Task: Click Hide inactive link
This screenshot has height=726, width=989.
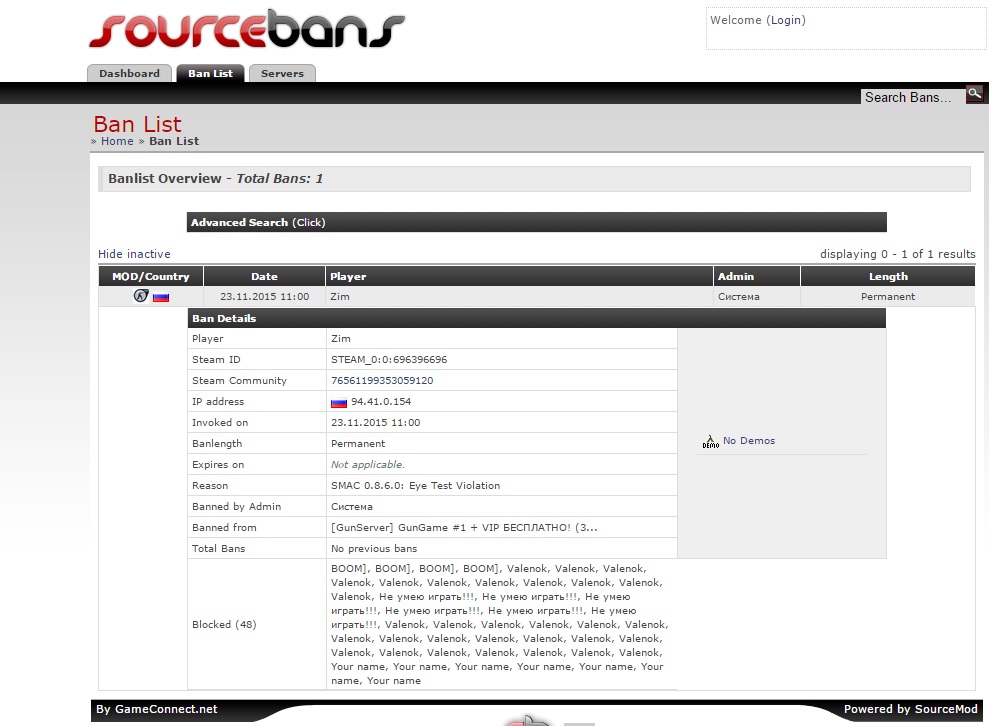Action: 134,254
